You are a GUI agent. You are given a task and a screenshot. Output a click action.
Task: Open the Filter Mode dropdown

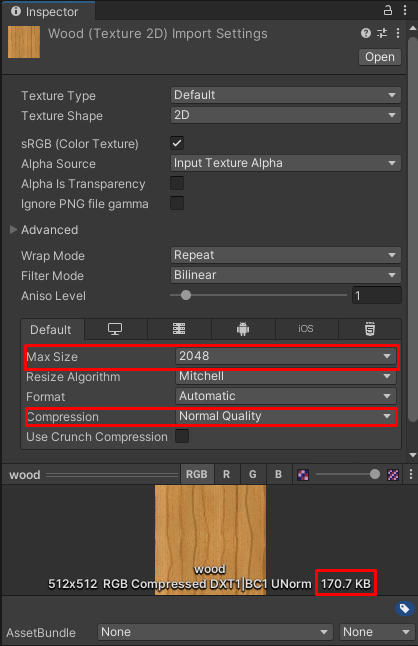pos(285,275)
